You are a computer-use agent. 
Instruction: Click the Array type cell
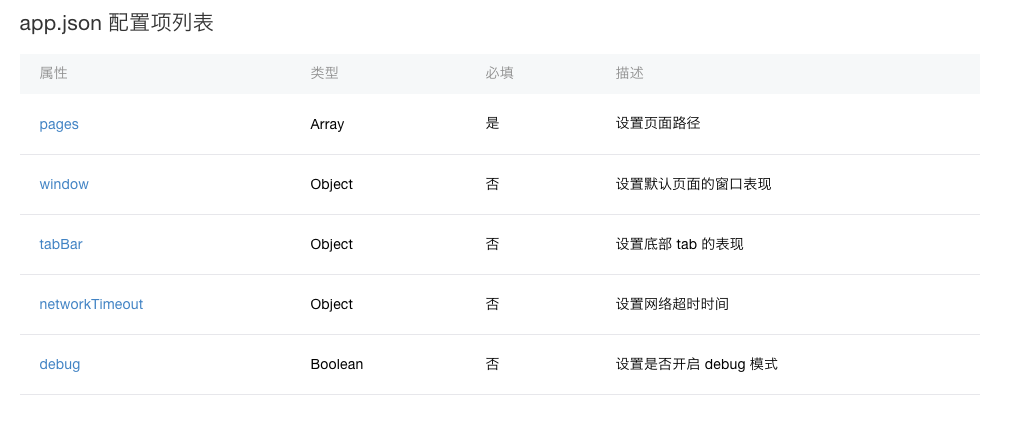(327, 124)
